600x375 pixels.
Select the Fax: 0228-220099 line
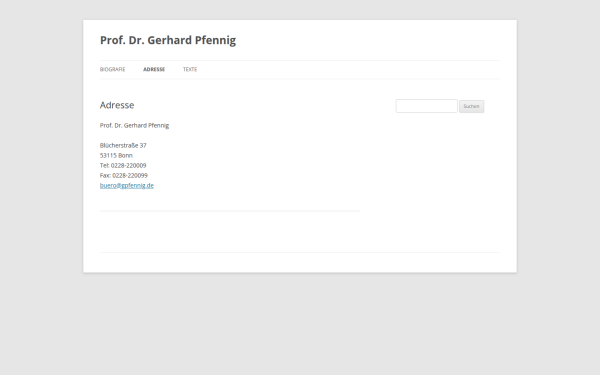click(x=124, y=175)
